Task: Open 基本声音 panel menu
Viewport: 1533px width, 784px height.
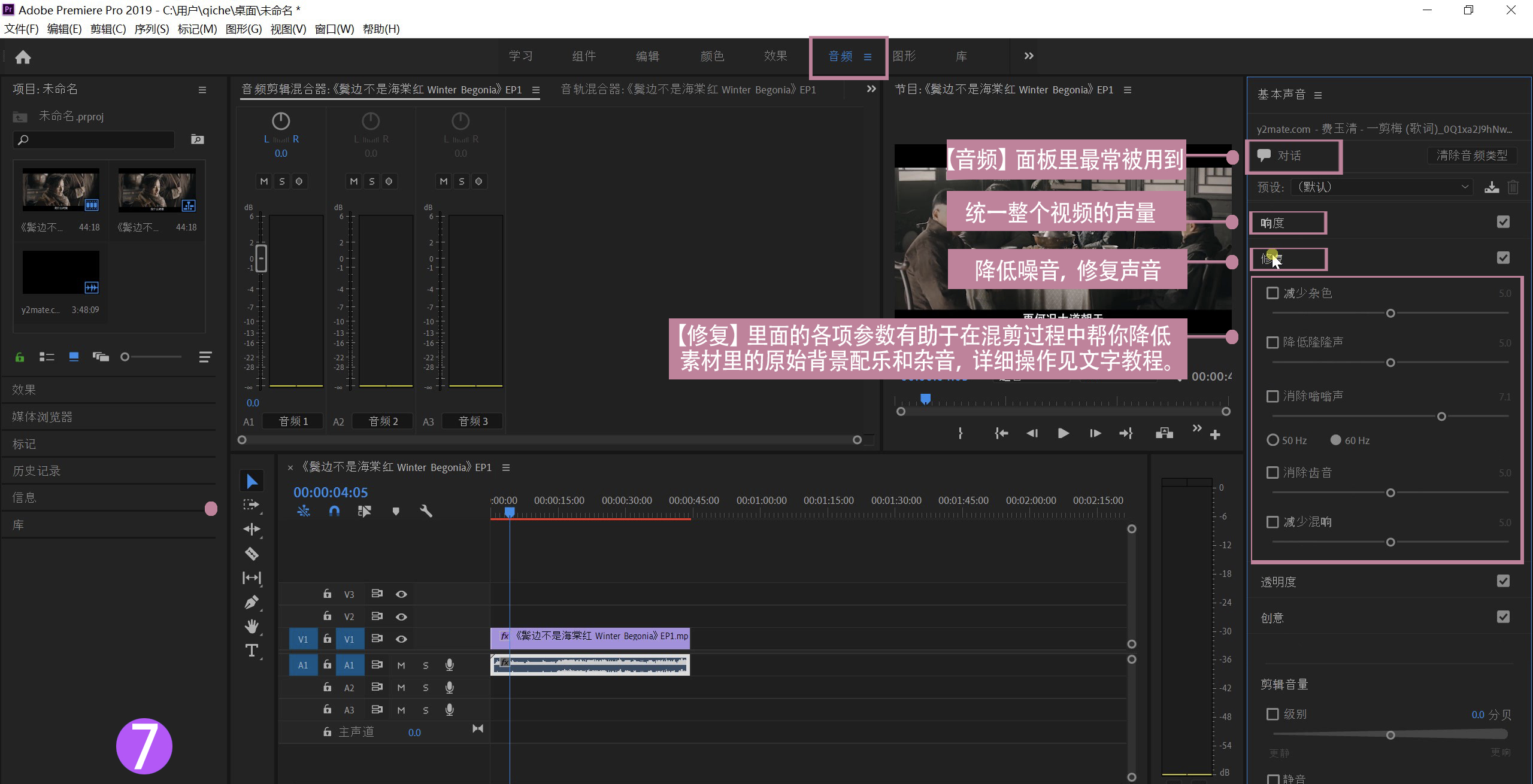Action: pos(1318,95)
